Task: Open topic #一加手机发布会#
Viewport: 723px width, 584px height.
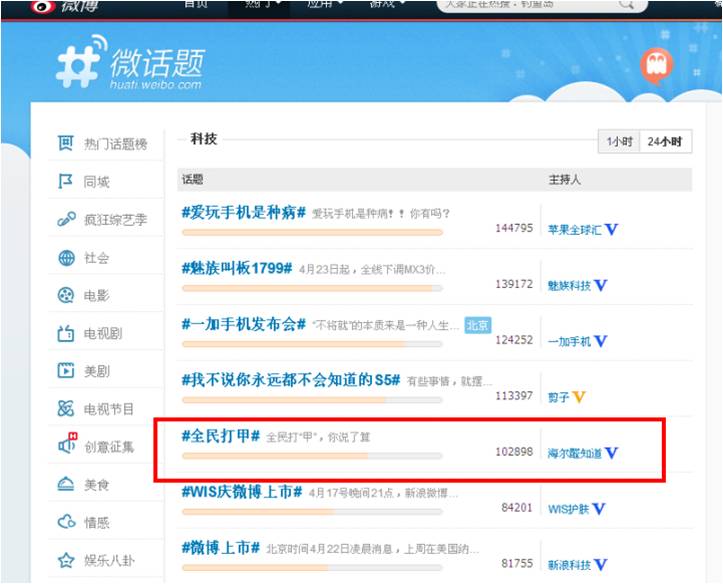Action: pos(243,324)
